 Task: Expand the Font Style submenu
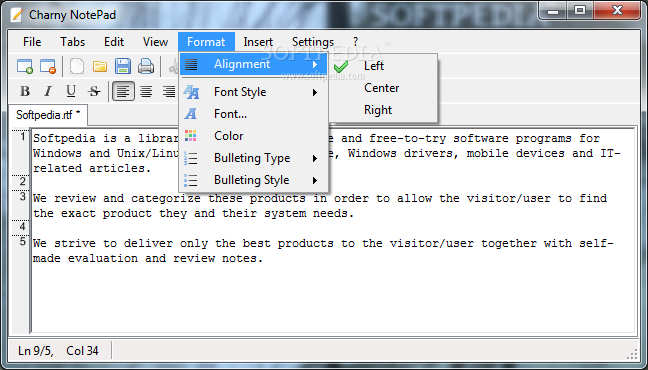[254, 92]
